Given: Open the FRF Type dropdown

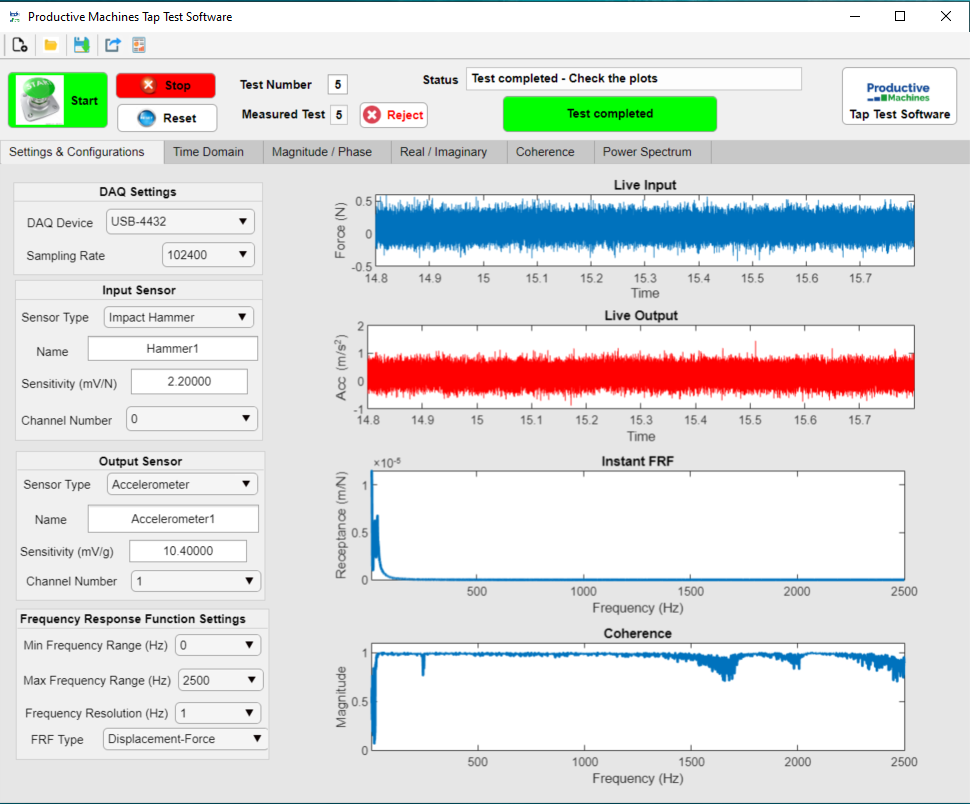Looking at the screenshot, I should (x=185, y=739).
